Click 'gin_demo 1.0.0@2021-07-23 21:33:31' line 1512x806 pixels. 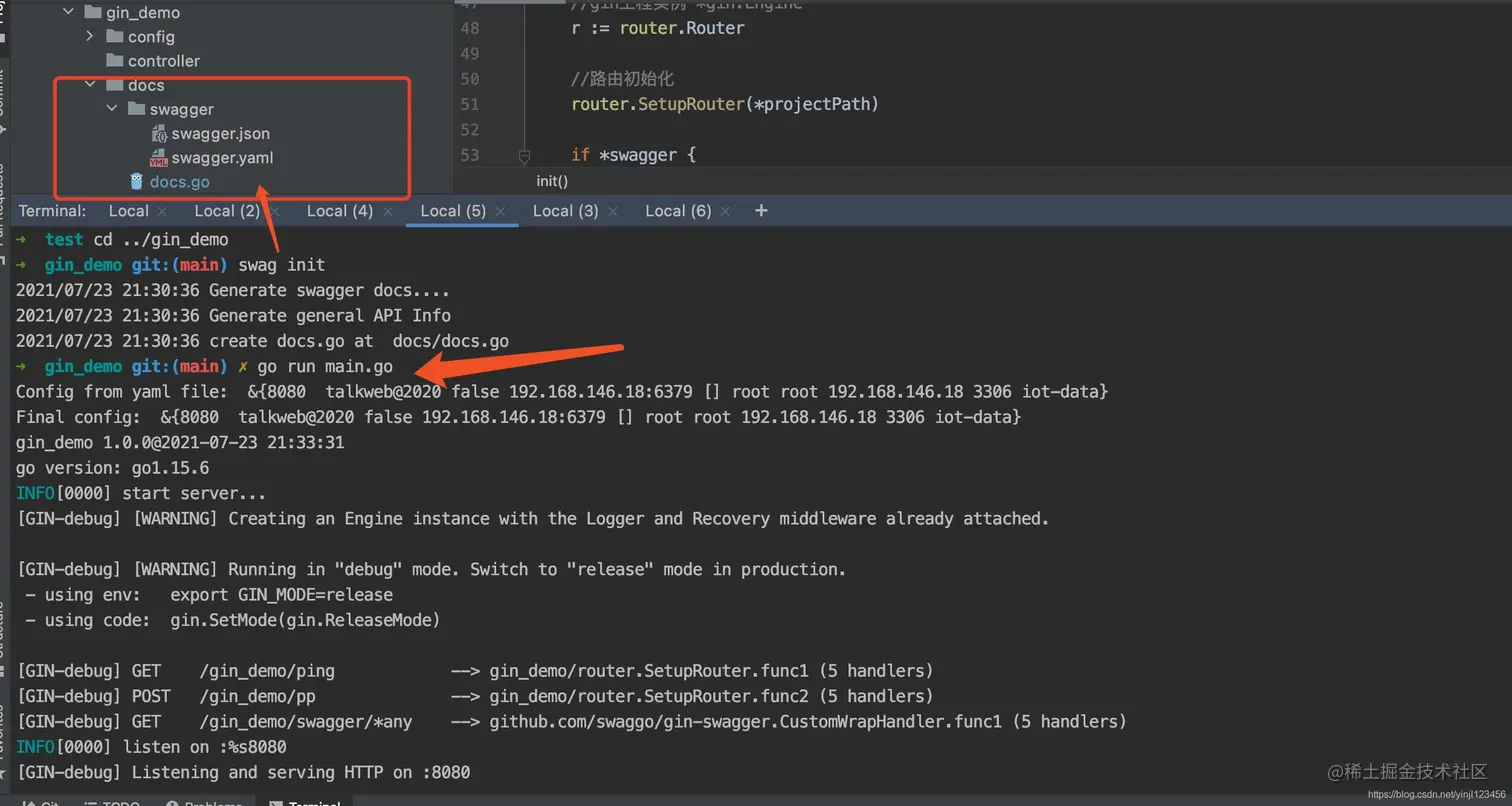180,442
